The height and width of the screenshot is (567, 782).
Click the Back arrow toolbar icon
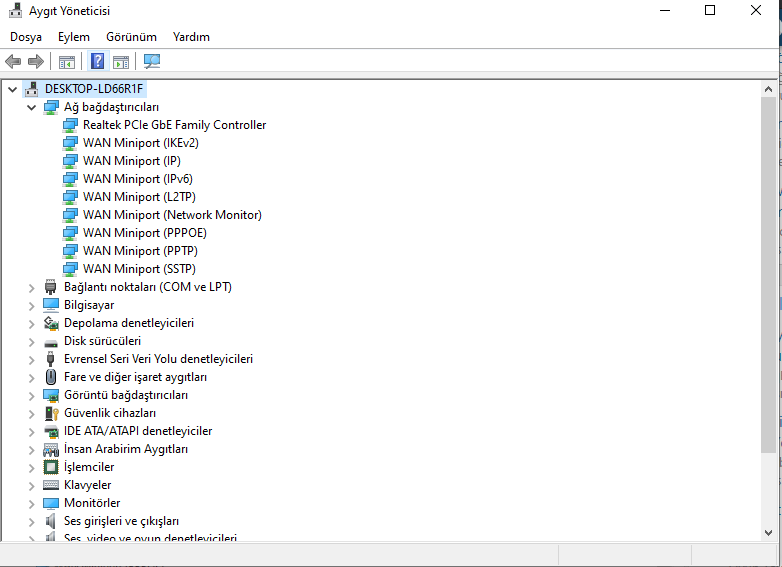click(13, 61)
